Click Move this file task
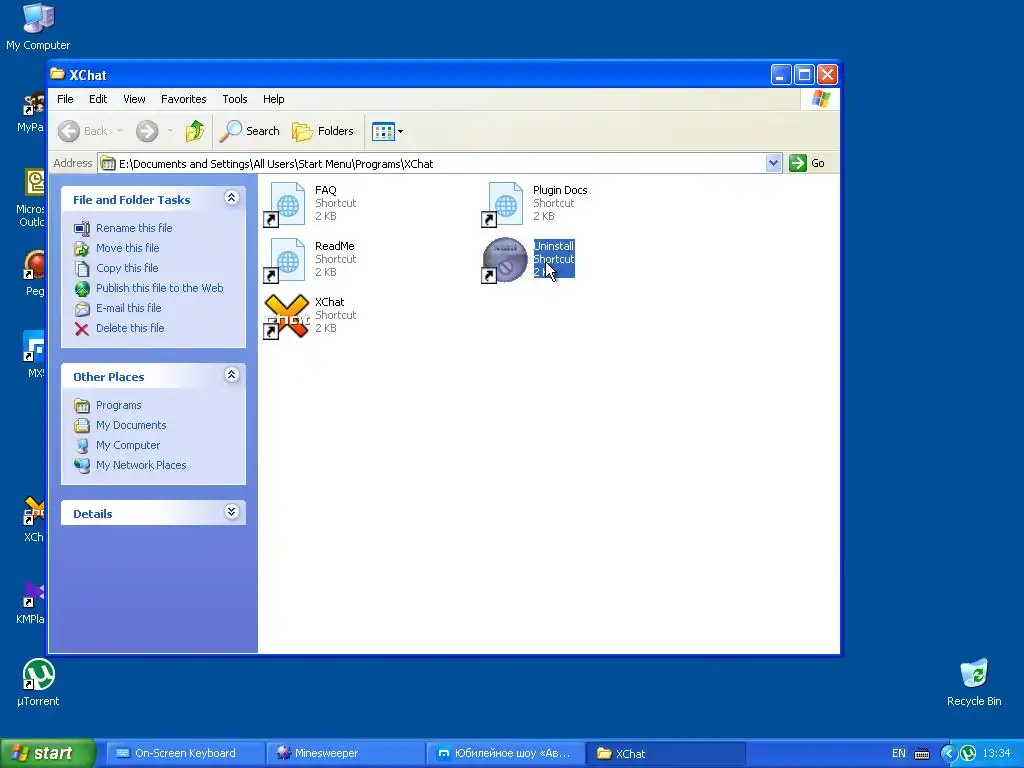Screen dimensions: 1024x768 [127, 248]
